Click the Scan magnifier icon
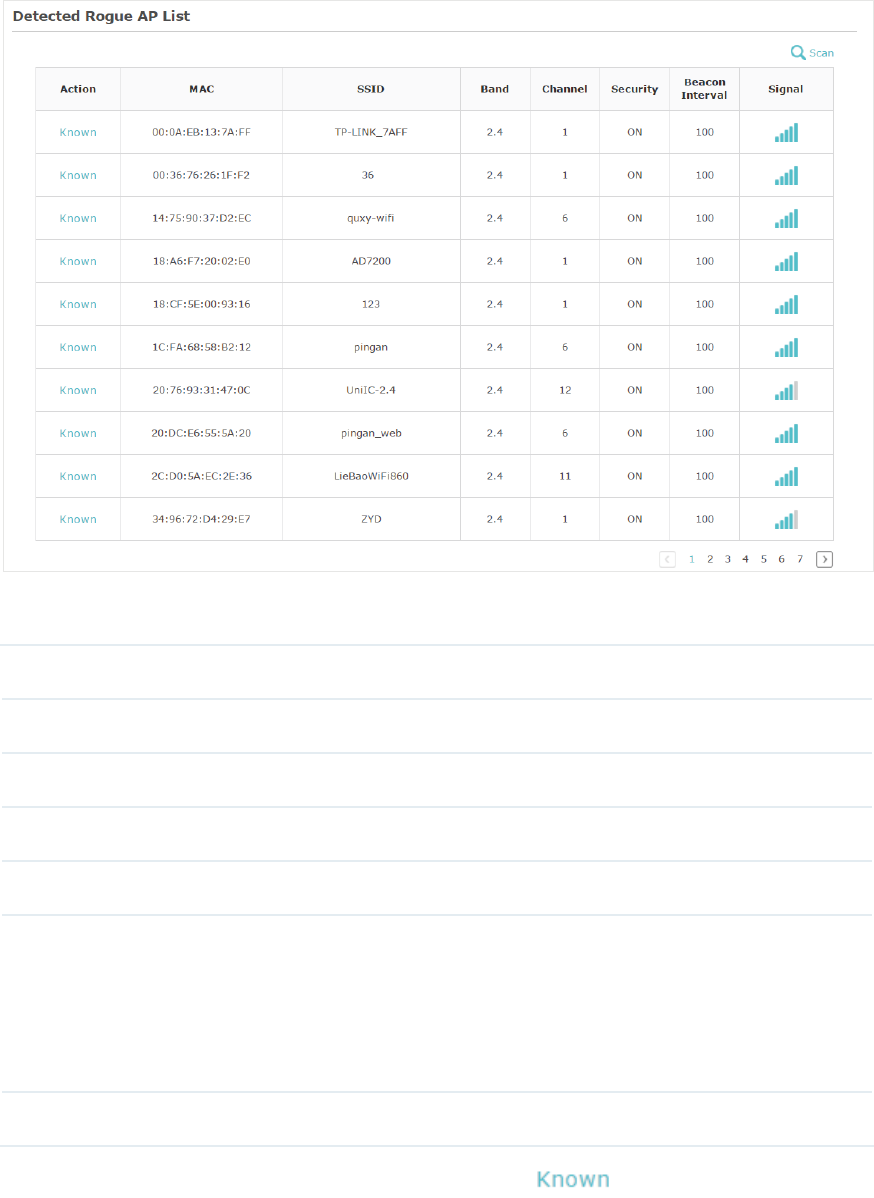Image resolution: width=874 pixels, height=1198 pixels. coord(798,53)
